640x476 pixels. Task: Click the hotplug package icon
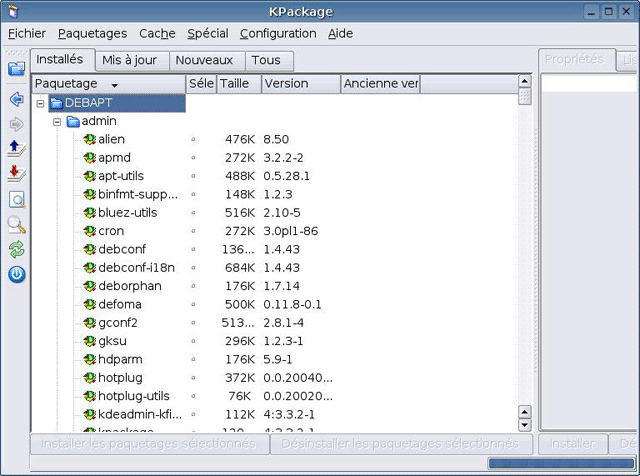pos(89,378)
